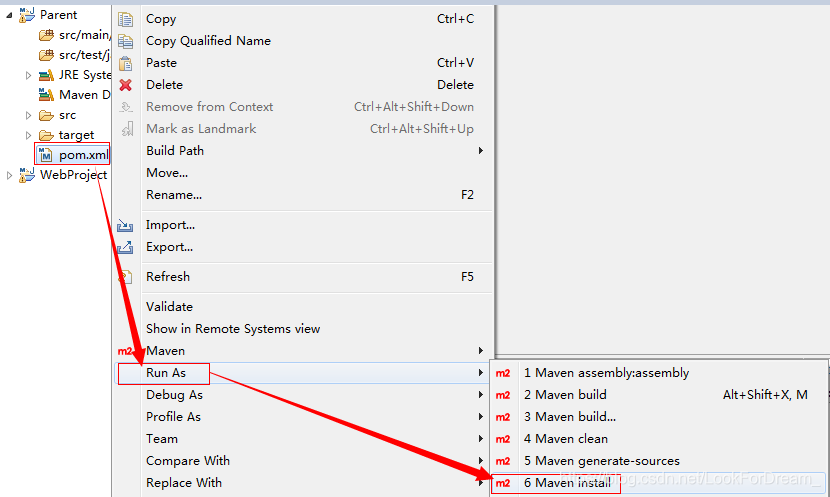Click the Export icon
The image size is (830, 497).
click(125, 247)
